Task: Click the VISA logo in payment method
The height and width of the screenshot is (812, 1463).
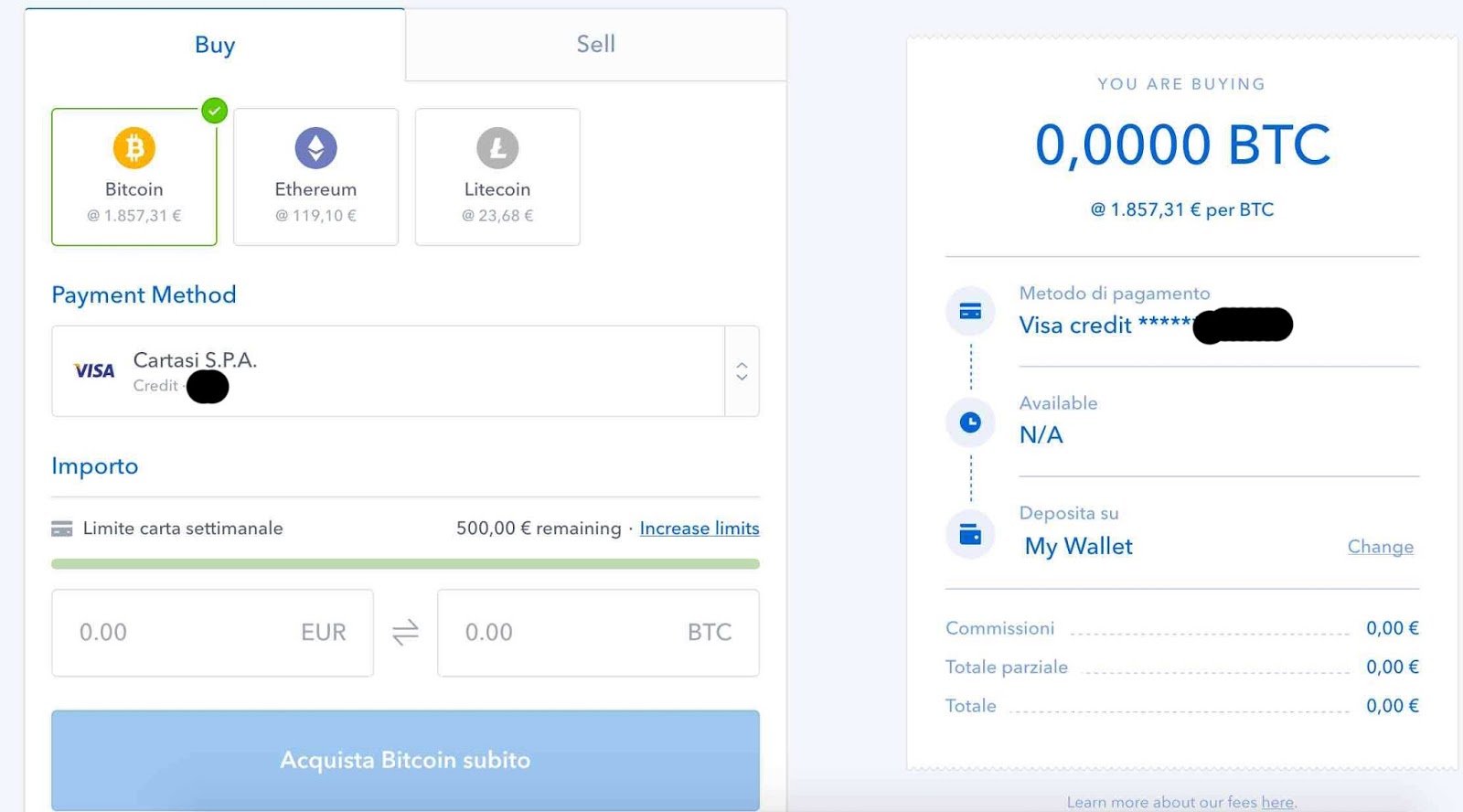Action: pos(94,370)
